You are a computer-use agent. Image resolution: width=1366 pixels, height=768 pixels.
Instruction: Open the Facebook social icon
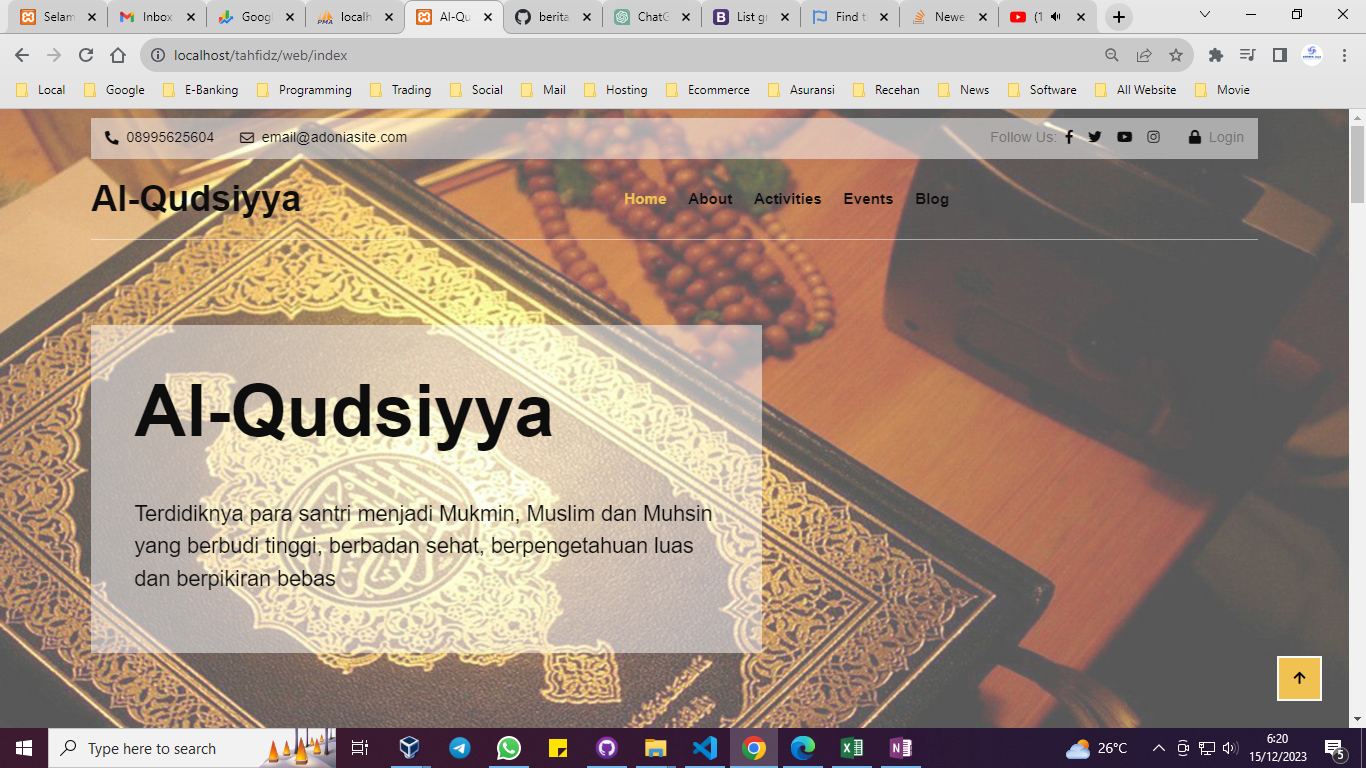point(1069,137)
